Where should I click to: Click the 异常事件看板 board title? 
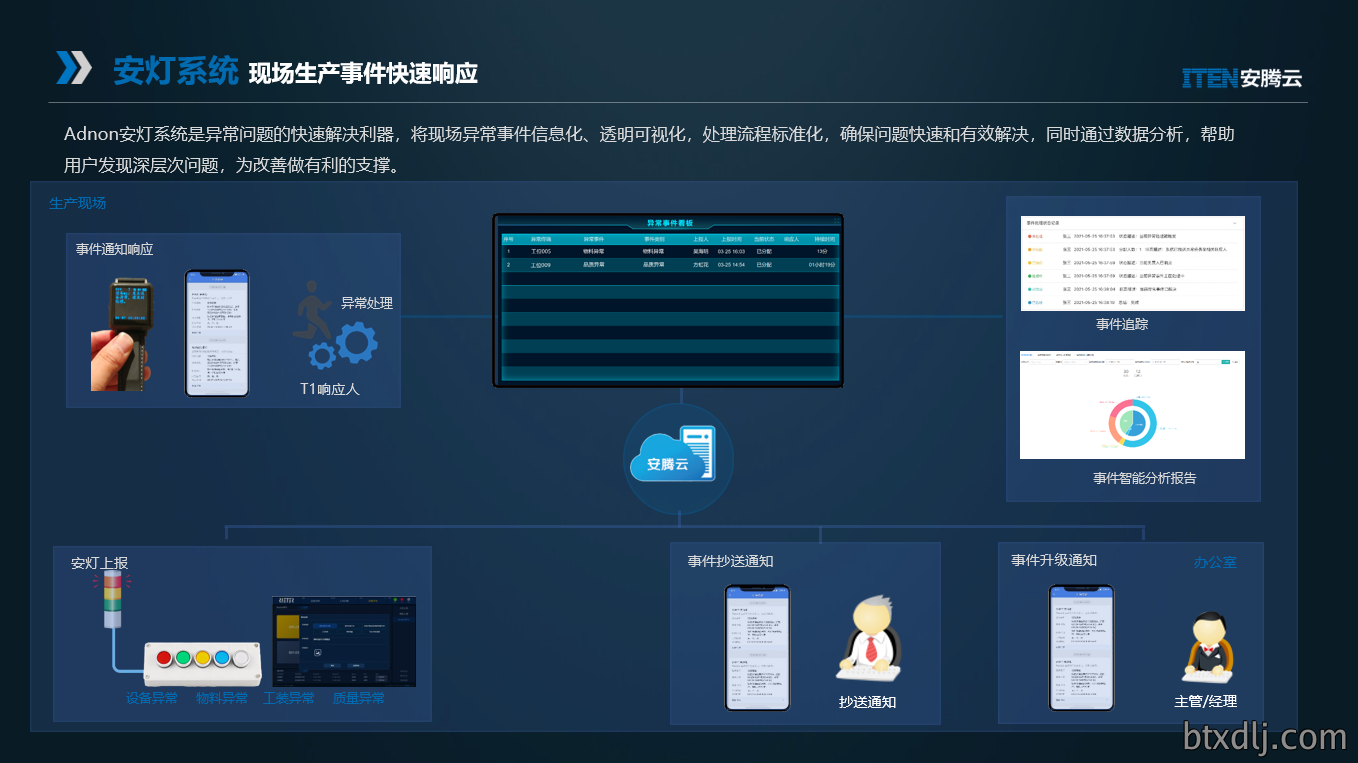pos(669,223)
